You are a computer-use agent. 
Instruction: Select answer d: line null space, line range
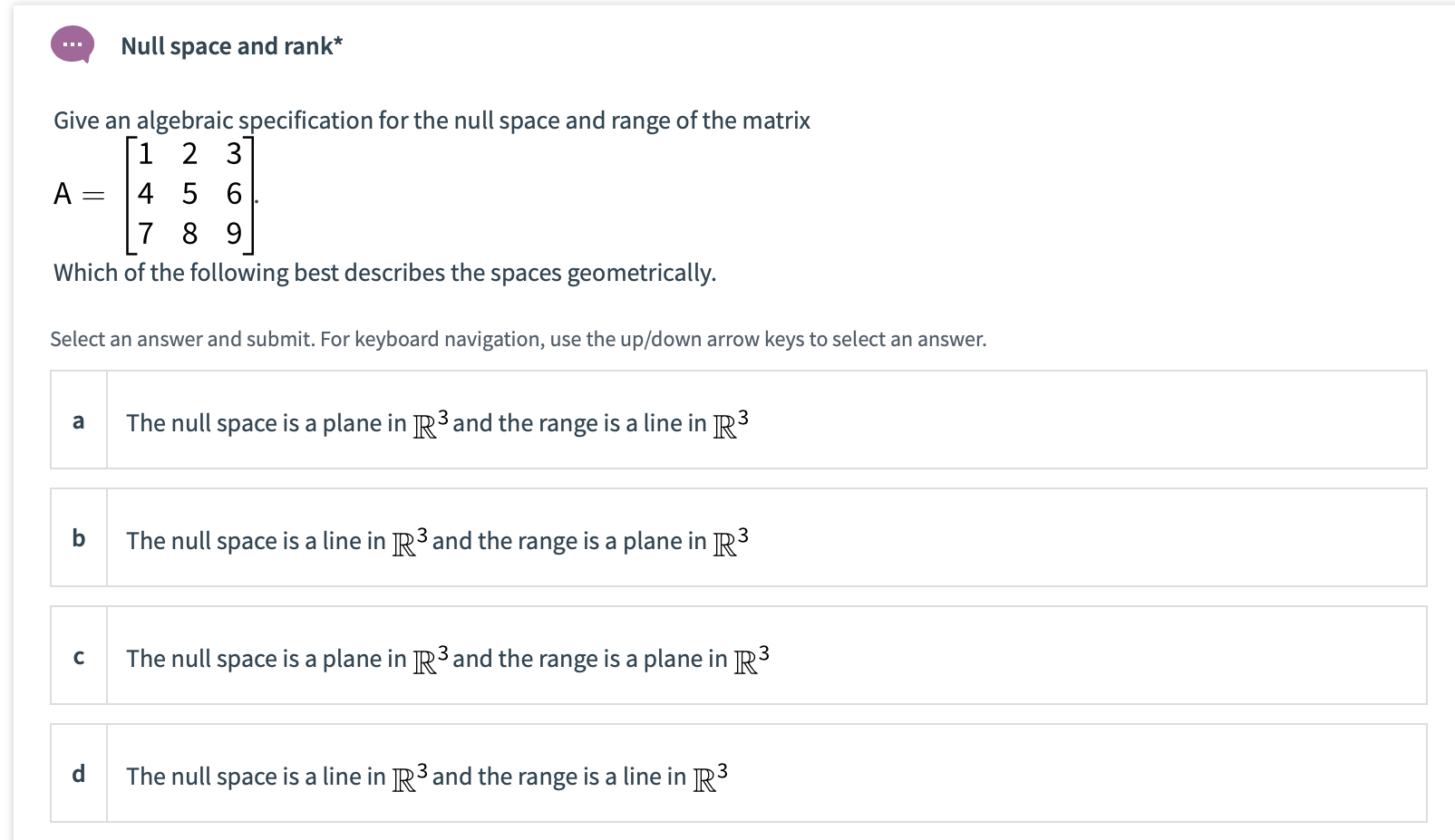(x=426, y=777)
